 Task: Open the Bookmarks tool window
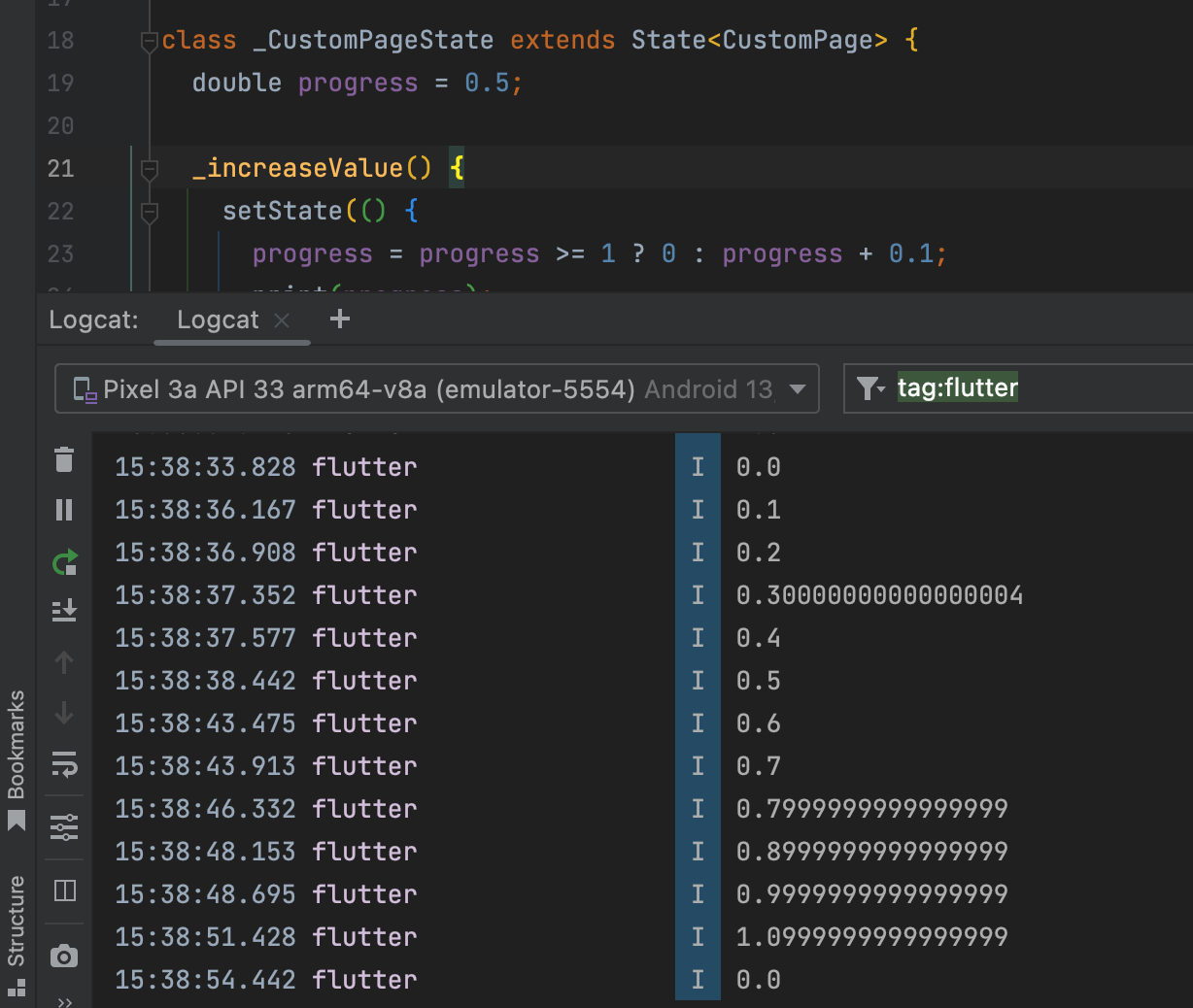17,760
